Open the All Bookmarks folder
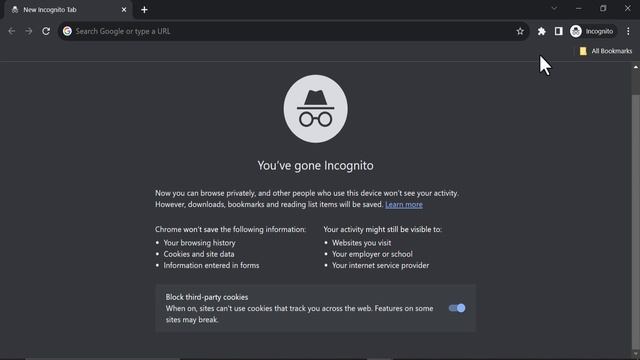640x360 pixels. click(x=606, y=51)
